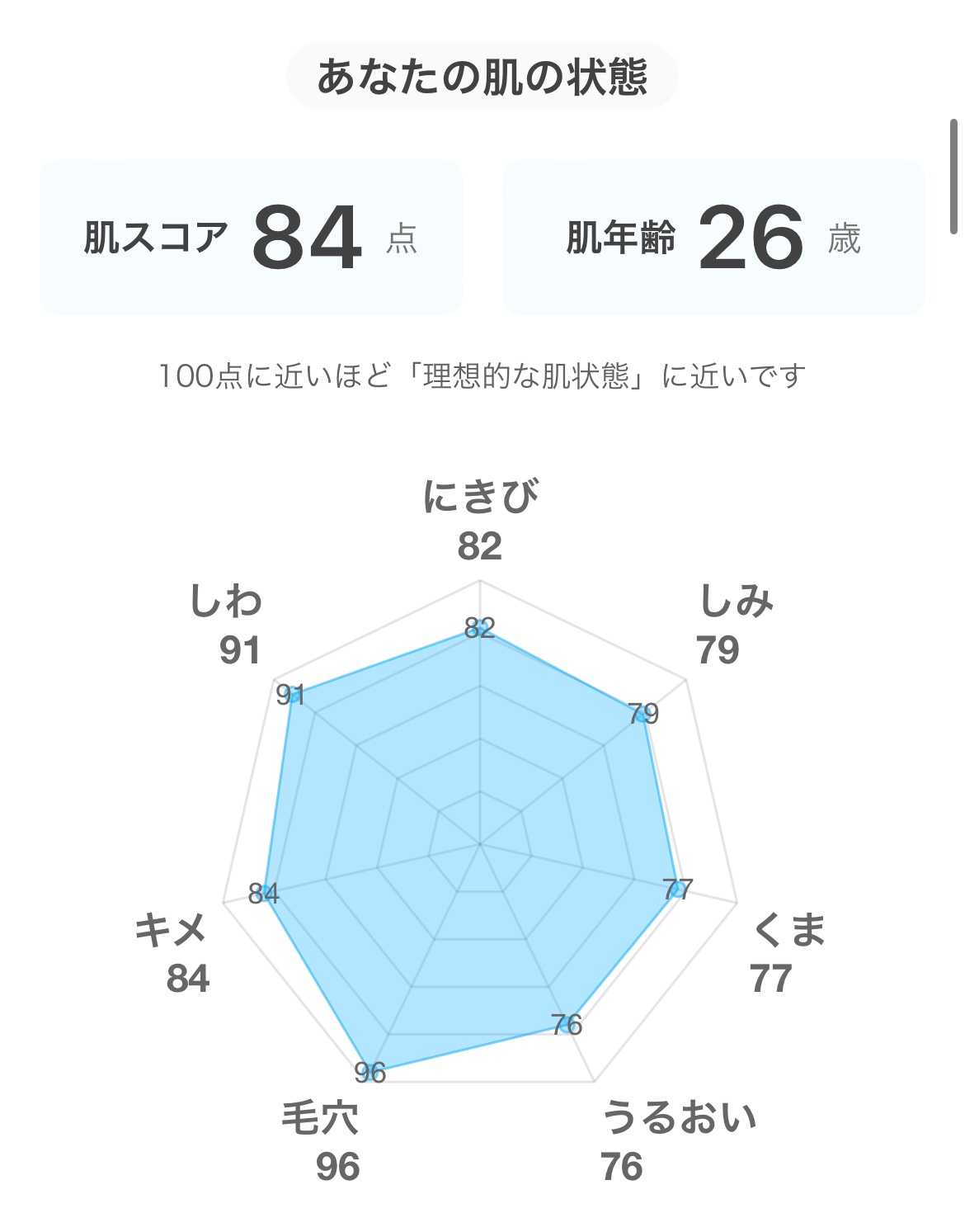Viewport: 965px width, 1232px height.
Task: Click the radar data point marked 82
Action: 480,630
